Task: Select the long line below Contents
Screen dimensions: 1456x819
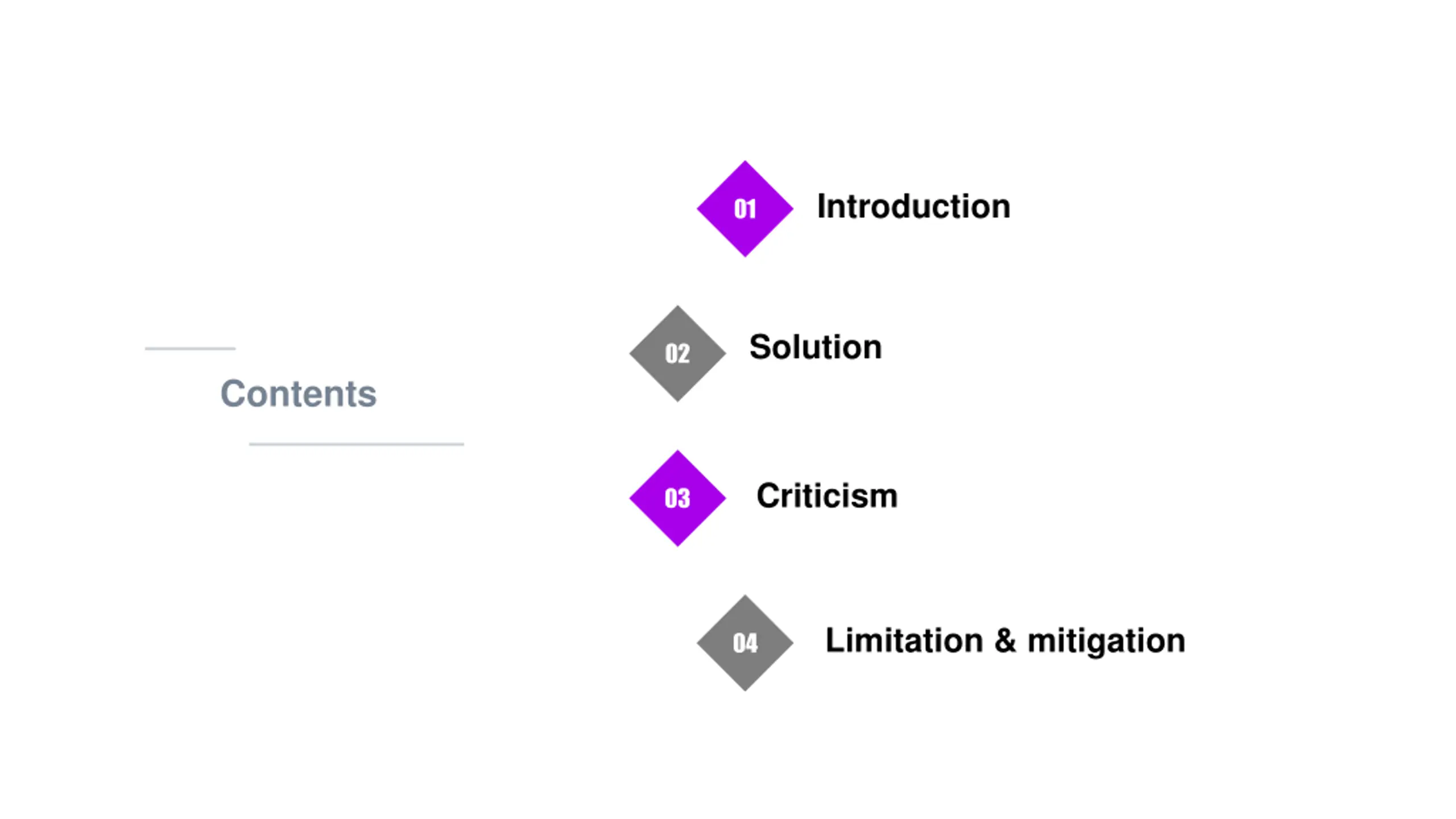Action: 357,444
